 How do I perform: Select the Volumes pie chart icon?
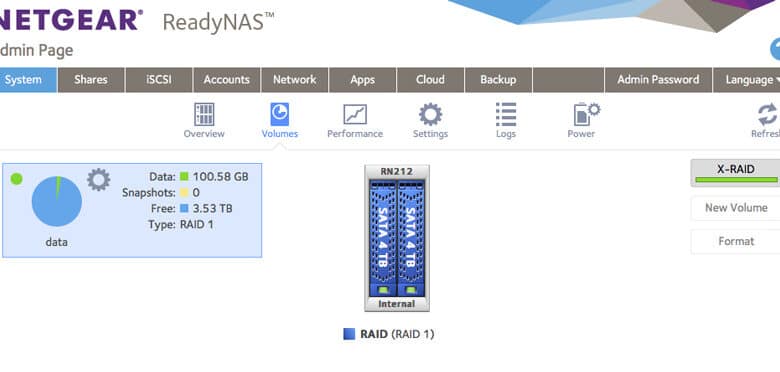click(x=280, y=115)
